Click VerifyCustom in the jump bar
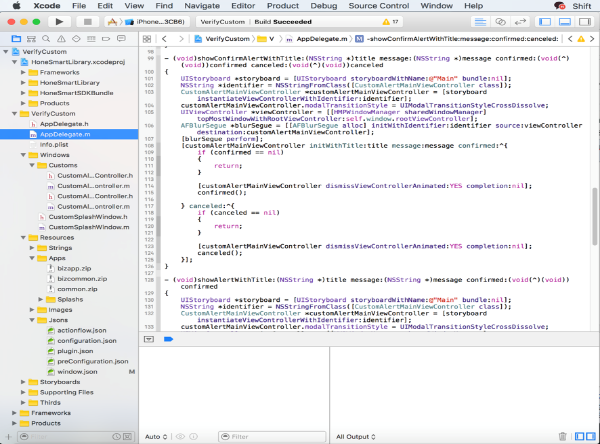The image size is (600, 444). (223, 39)
